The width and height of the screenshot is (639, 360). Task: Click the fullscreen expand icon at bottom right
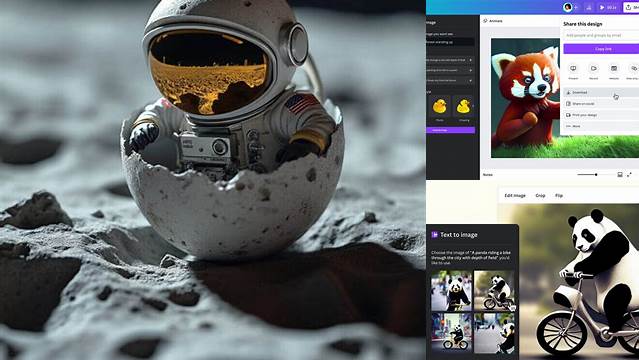[629, 174]
